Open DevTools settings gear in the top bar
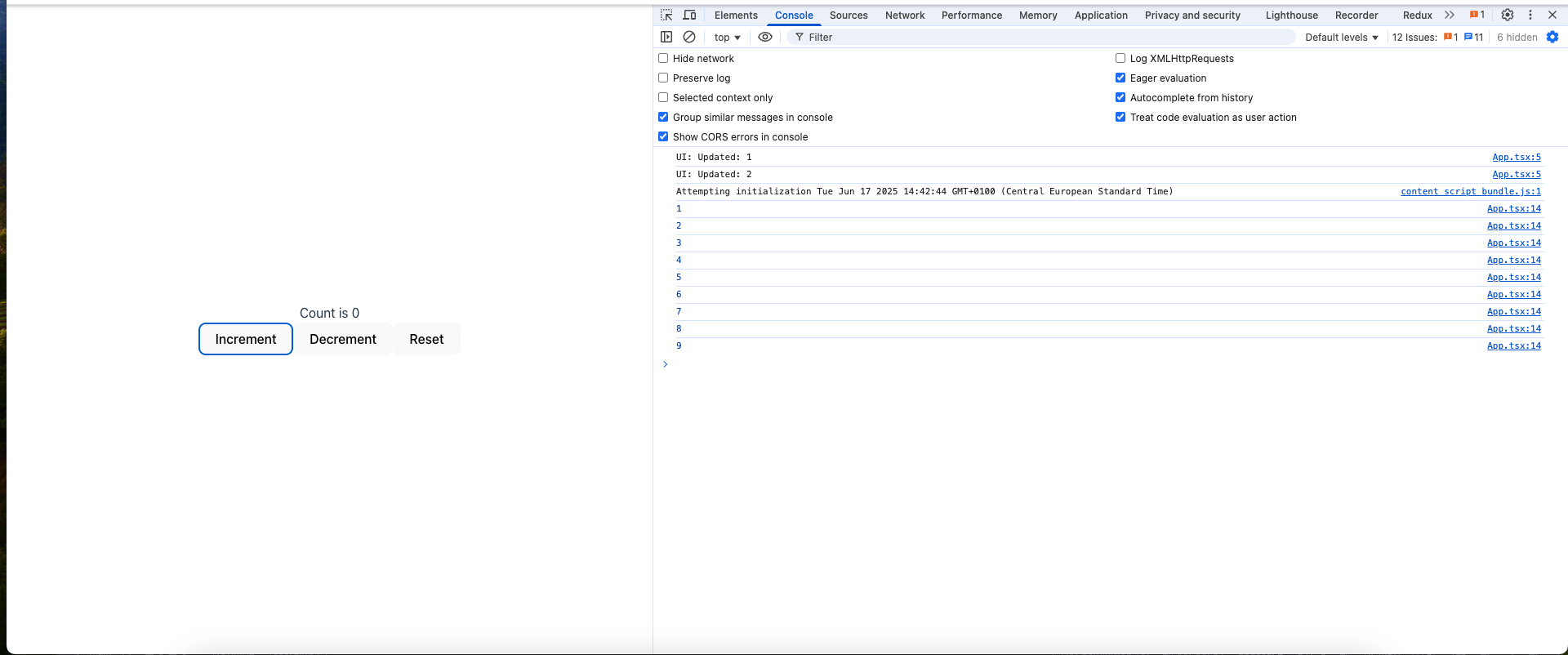1568x655 pixels. [1508, 15]
